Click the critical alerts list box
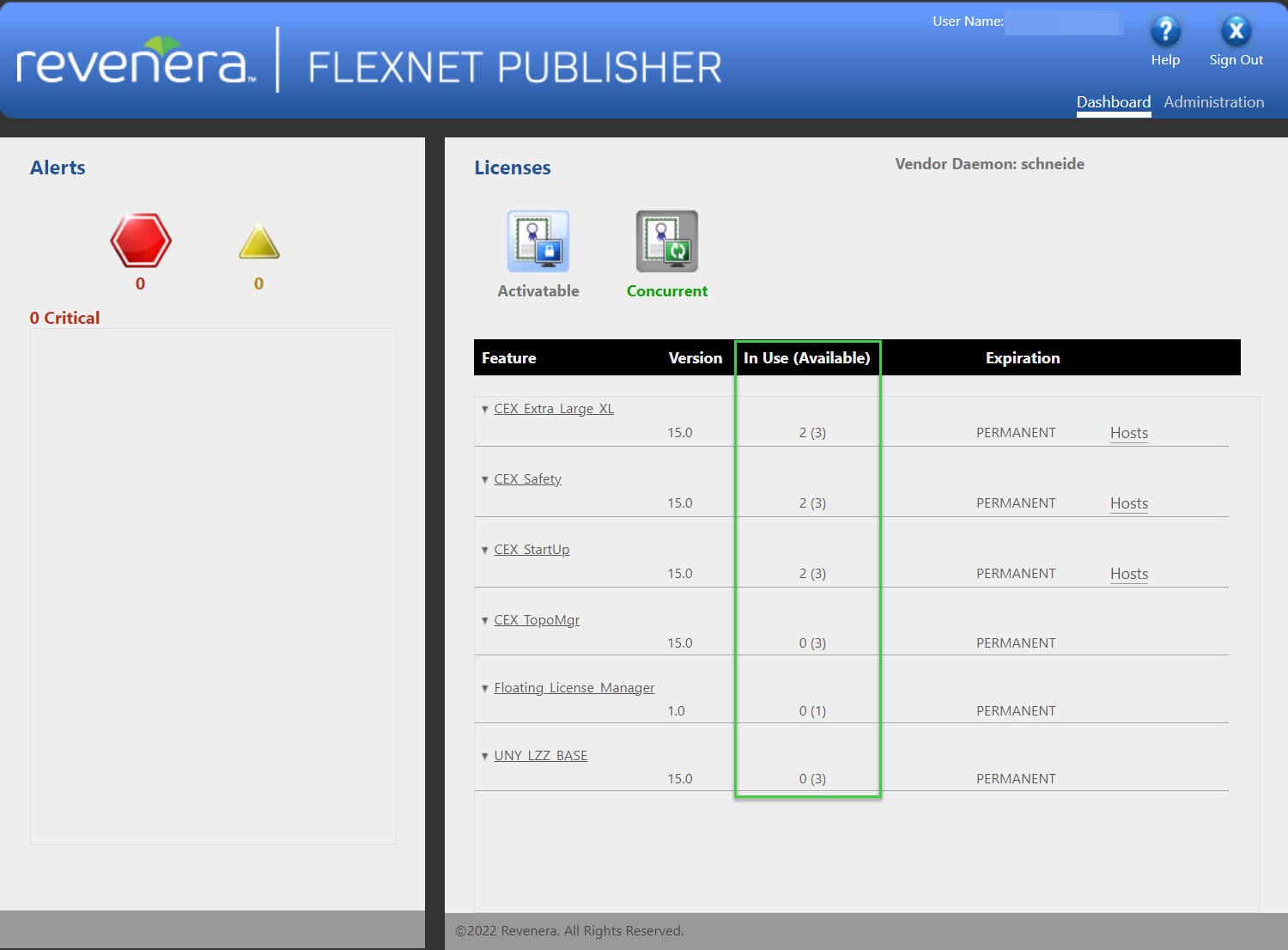This screenshot has height=950, width=1288. click(213, 587)
